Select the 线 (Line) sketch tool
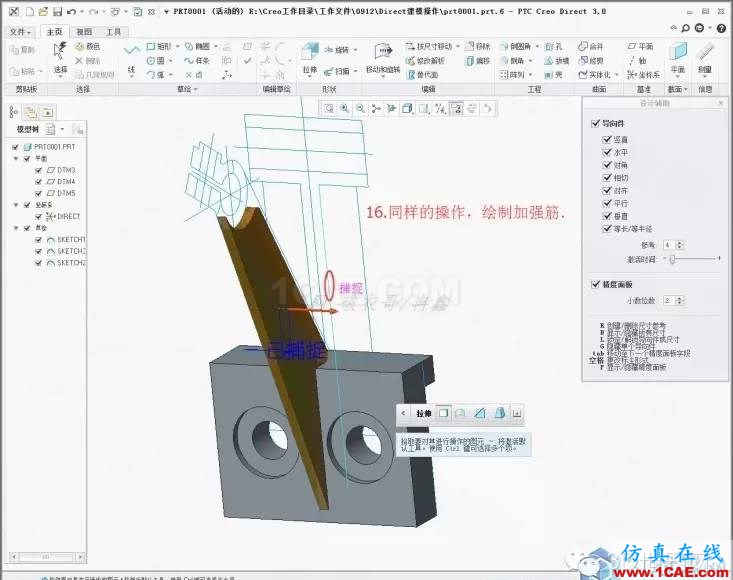Viewport: 733px width, 580px height. coord(131,59)
